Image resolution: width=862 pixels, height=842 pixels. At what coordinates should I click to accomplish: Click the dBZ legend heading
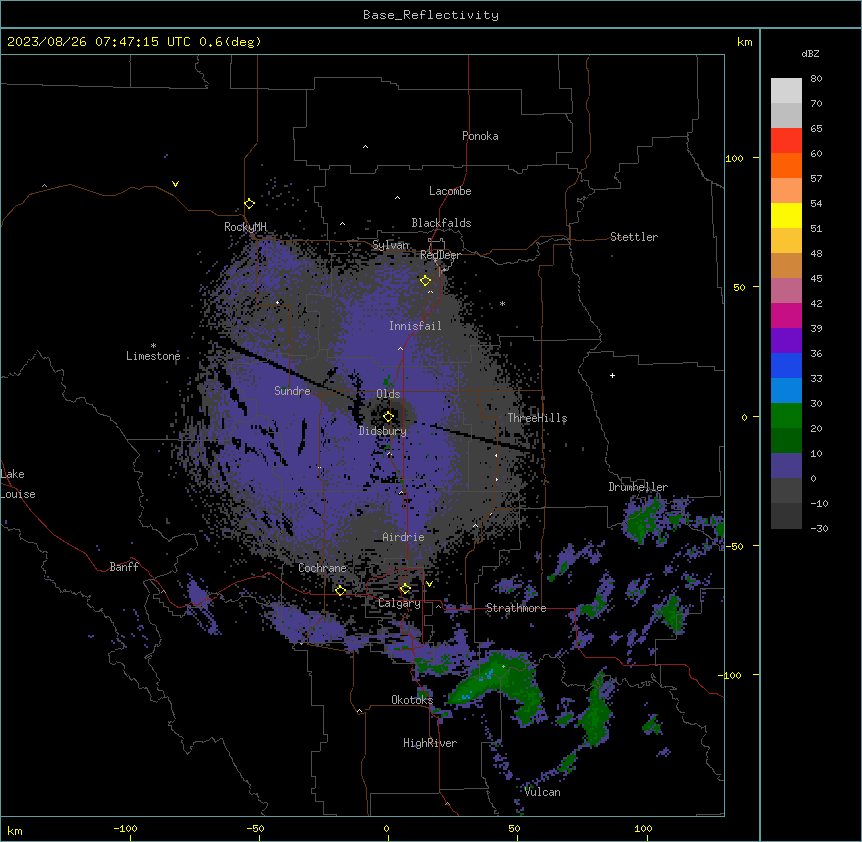(x=810, y=53)
